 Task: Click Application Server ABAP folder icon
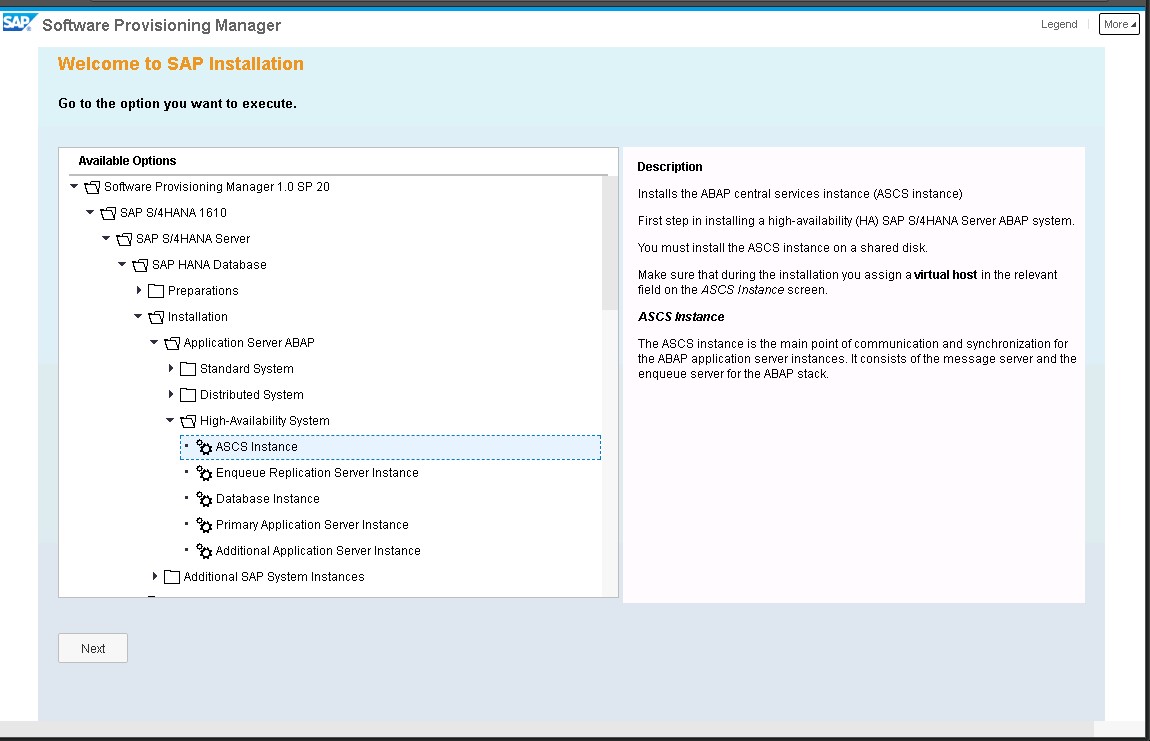tap(172, 343)
